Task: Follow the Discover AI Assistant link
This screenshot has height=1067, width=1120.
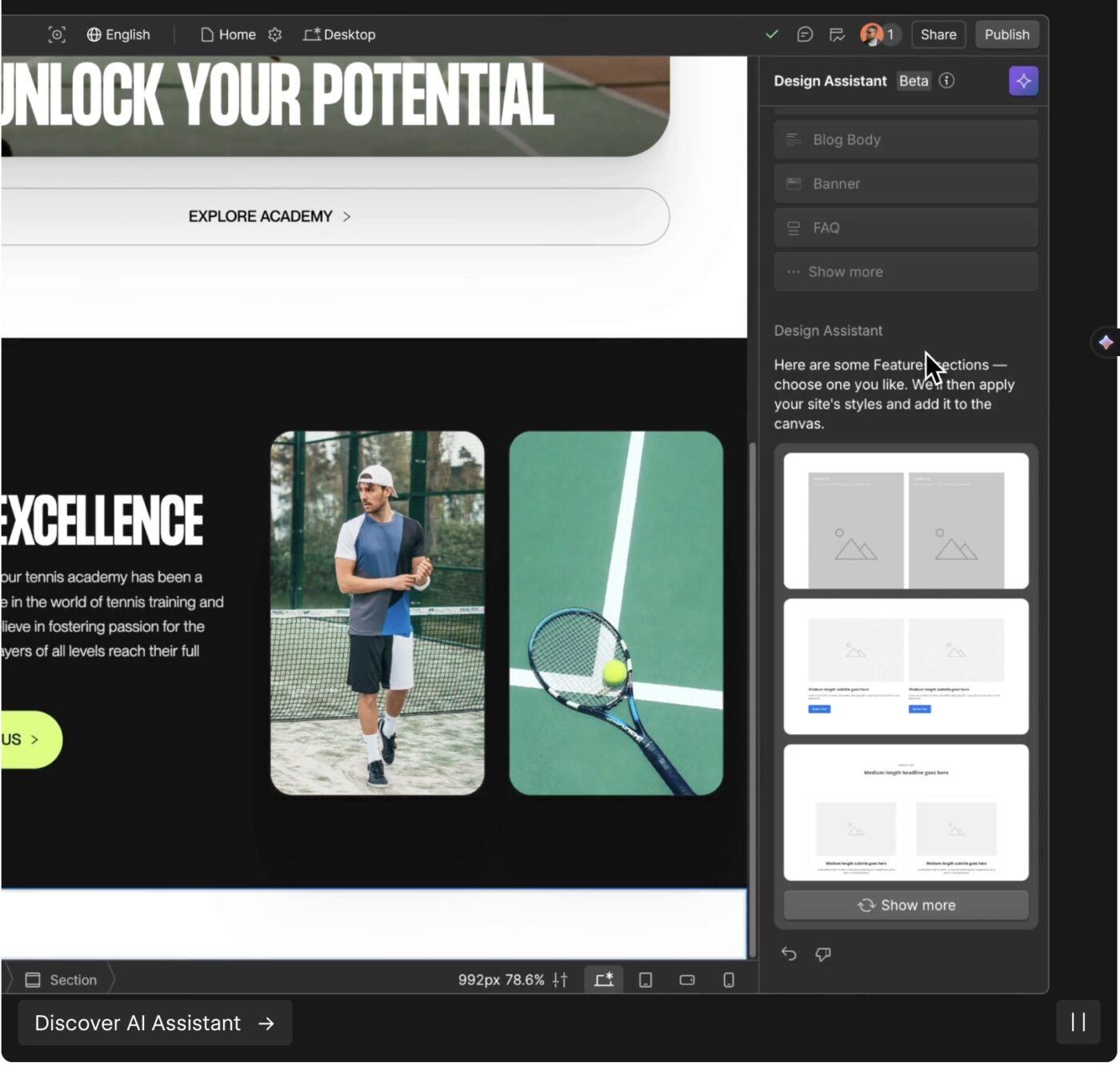Action: 155,1023
